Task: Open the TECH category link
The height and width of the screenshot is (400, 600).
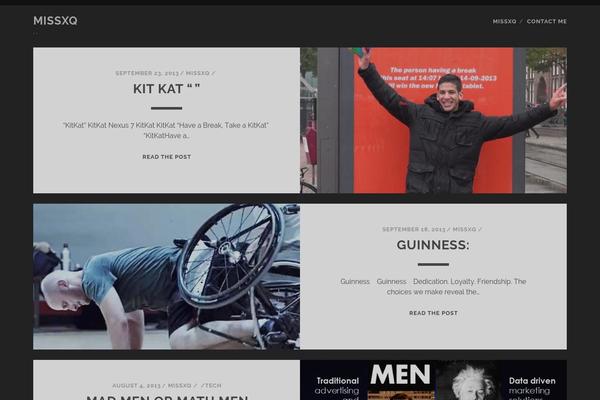Action: coord(212,385)
